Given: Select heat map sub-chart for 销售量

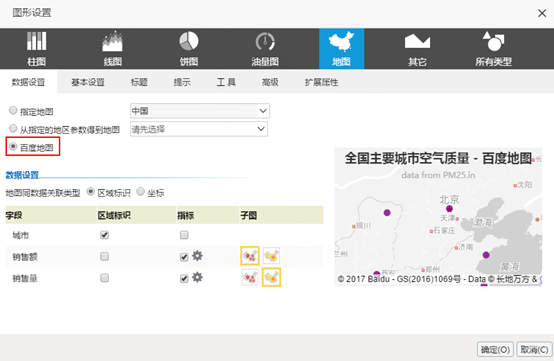Looking at the screenshot, I should (271, 277).
